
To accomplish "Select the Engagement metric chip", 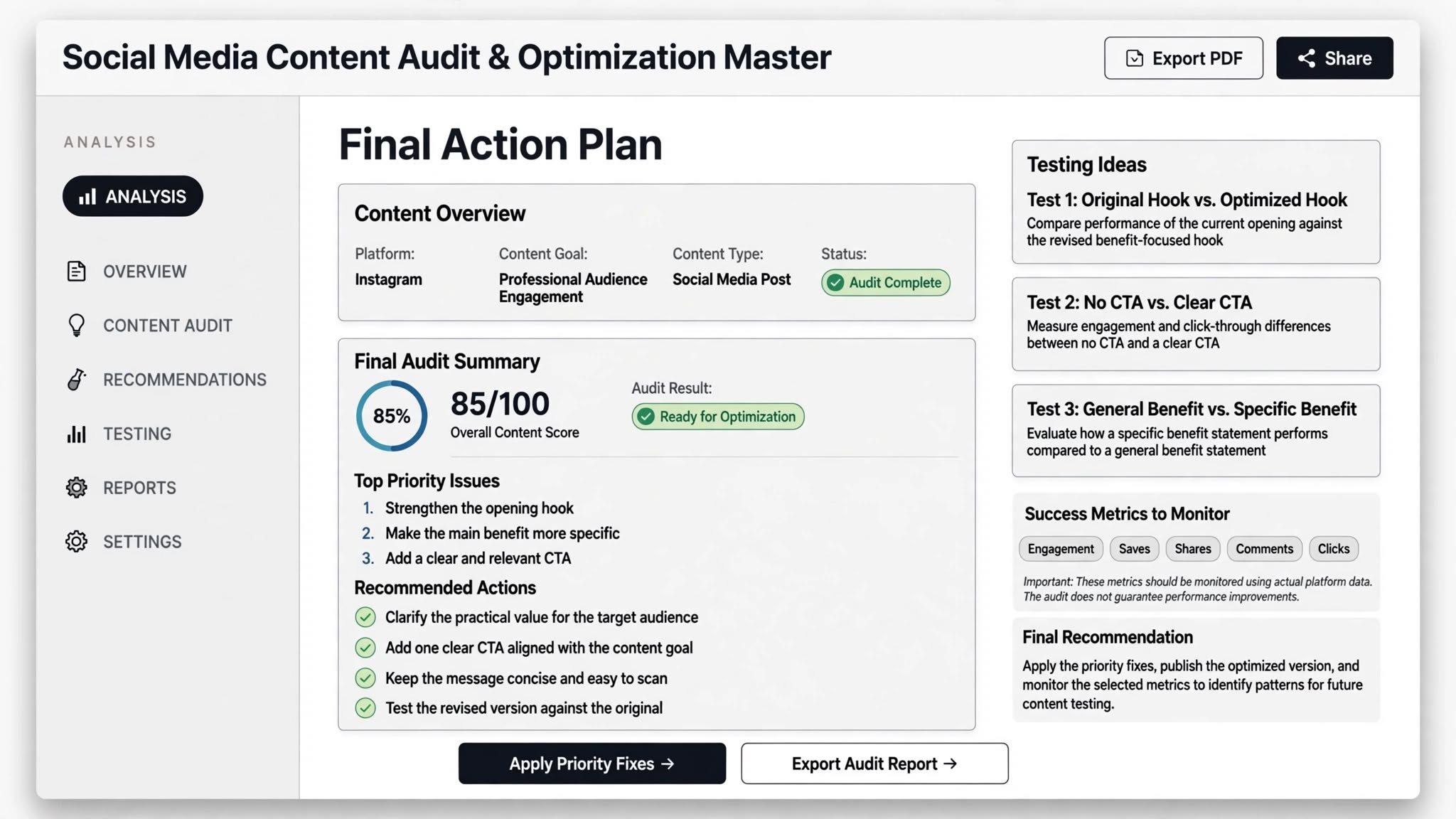I will click(x=1061, y=549).
